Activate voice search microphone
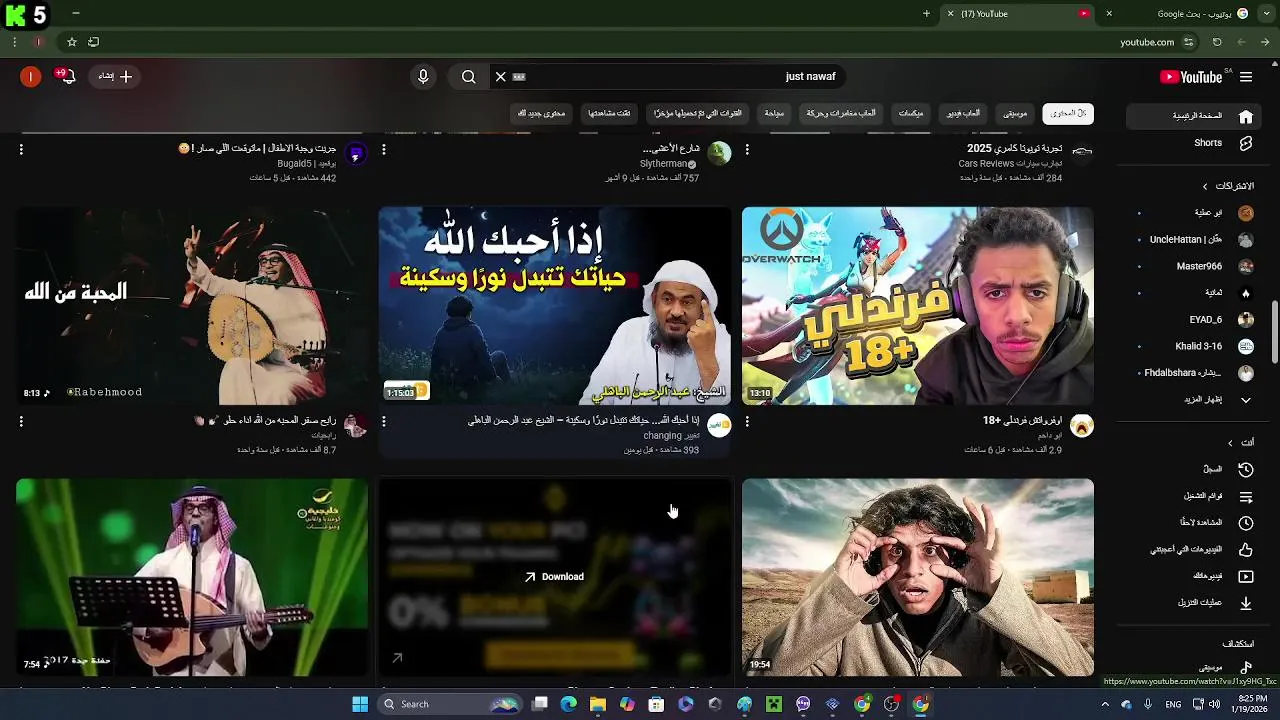This screenshot has width=1280, height=720. tap(423, 77)
